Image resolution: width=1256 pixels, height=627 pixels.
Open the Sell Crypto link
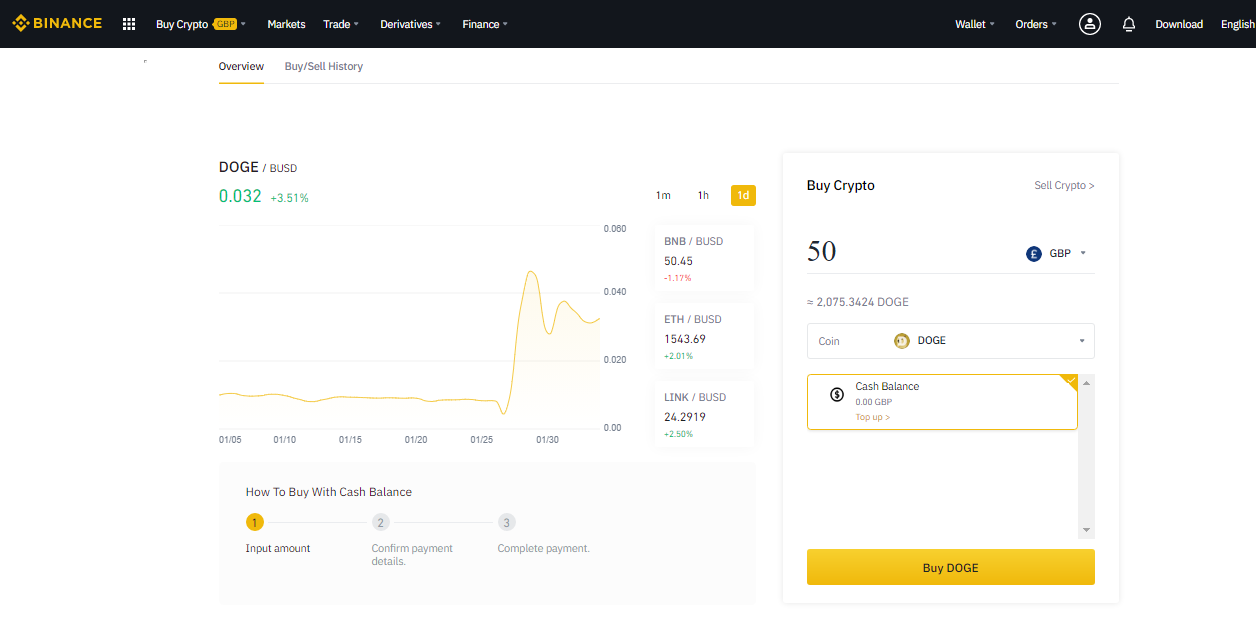pos(1064,186)
